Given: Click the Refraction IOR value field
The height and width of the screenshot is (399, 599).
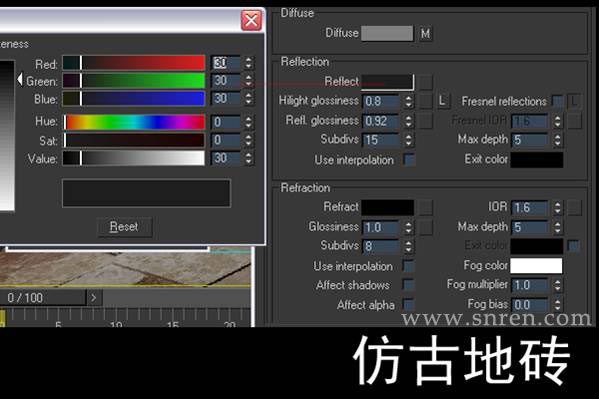Looking at the screenshot, I should click(530, 208).
